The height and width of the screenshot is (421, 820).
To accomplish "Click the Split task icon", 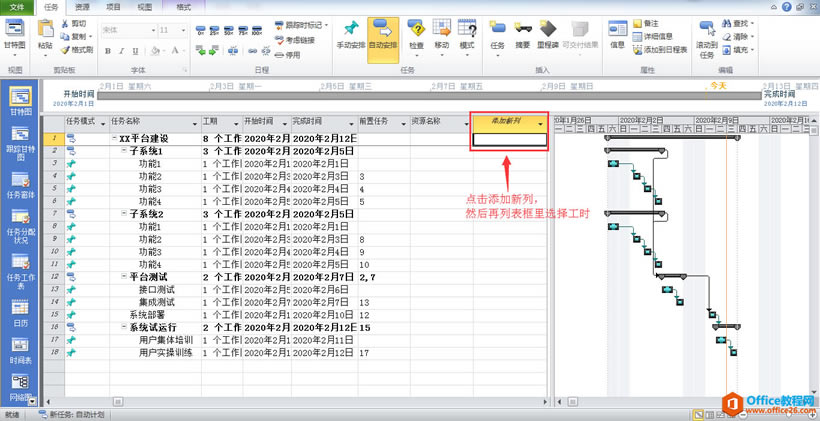I will tap(234, 51).
